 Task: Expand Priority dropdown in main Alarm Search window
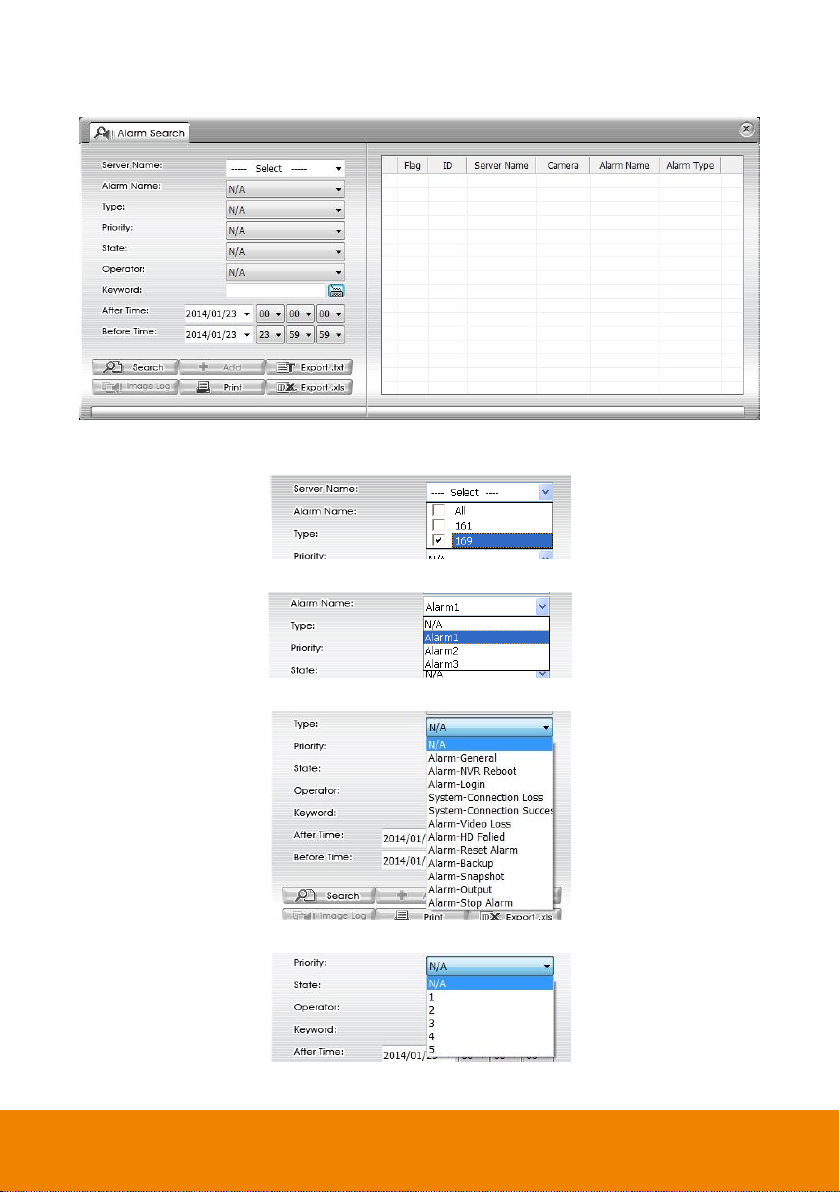pos(285,230)
